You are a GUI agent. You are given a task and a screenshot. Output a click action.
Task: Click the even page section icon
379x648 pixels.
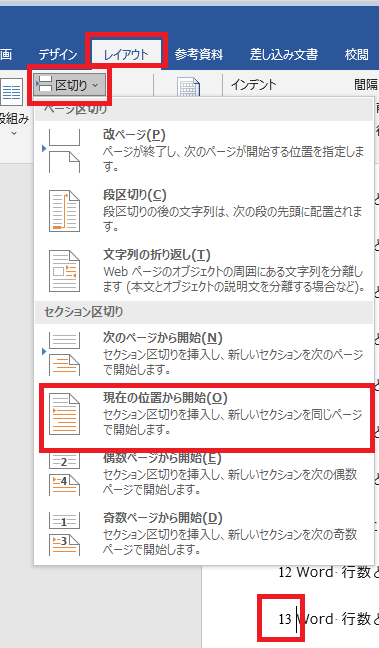64,474
